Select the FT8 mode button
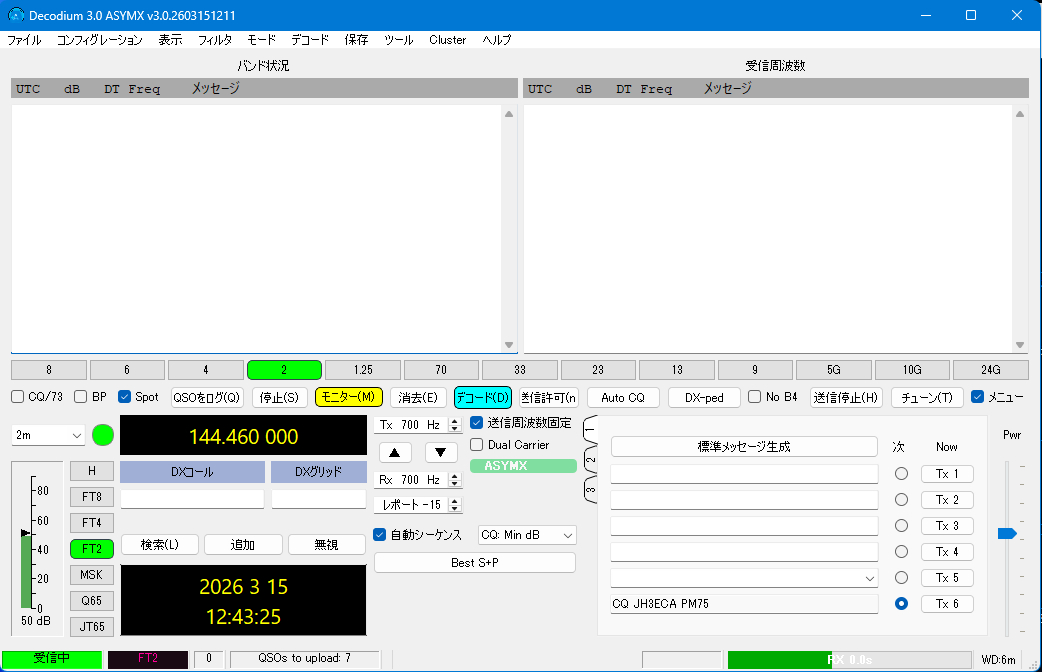Viewport: 1042px width, 672px height. point(92,496)
